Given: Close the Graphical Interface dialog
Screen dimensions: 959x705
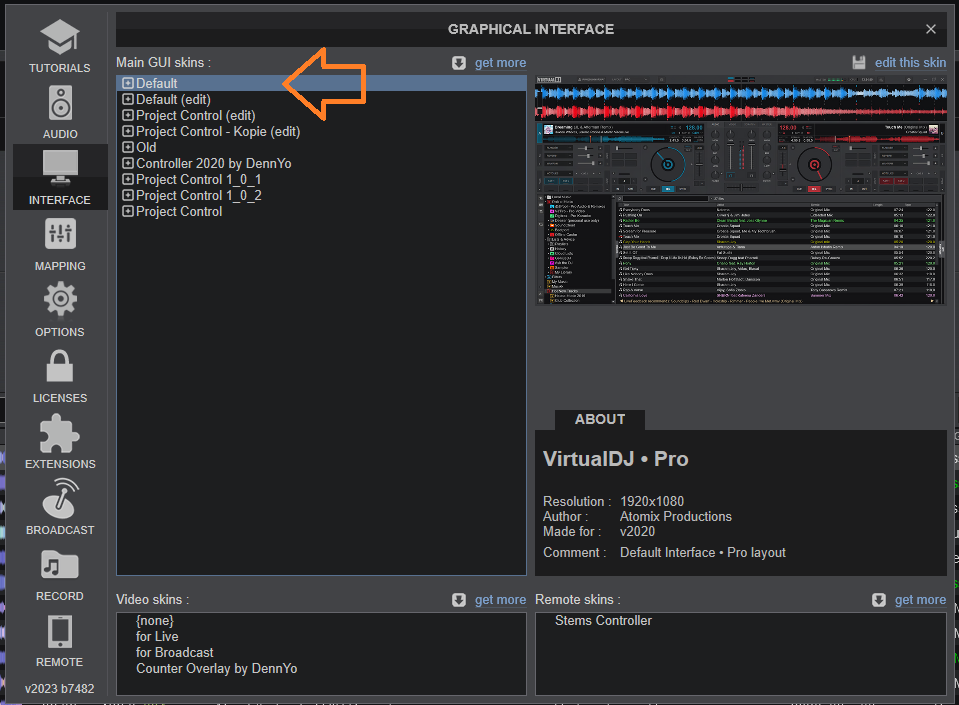Looking at the screenshot, I should [931, 29].
